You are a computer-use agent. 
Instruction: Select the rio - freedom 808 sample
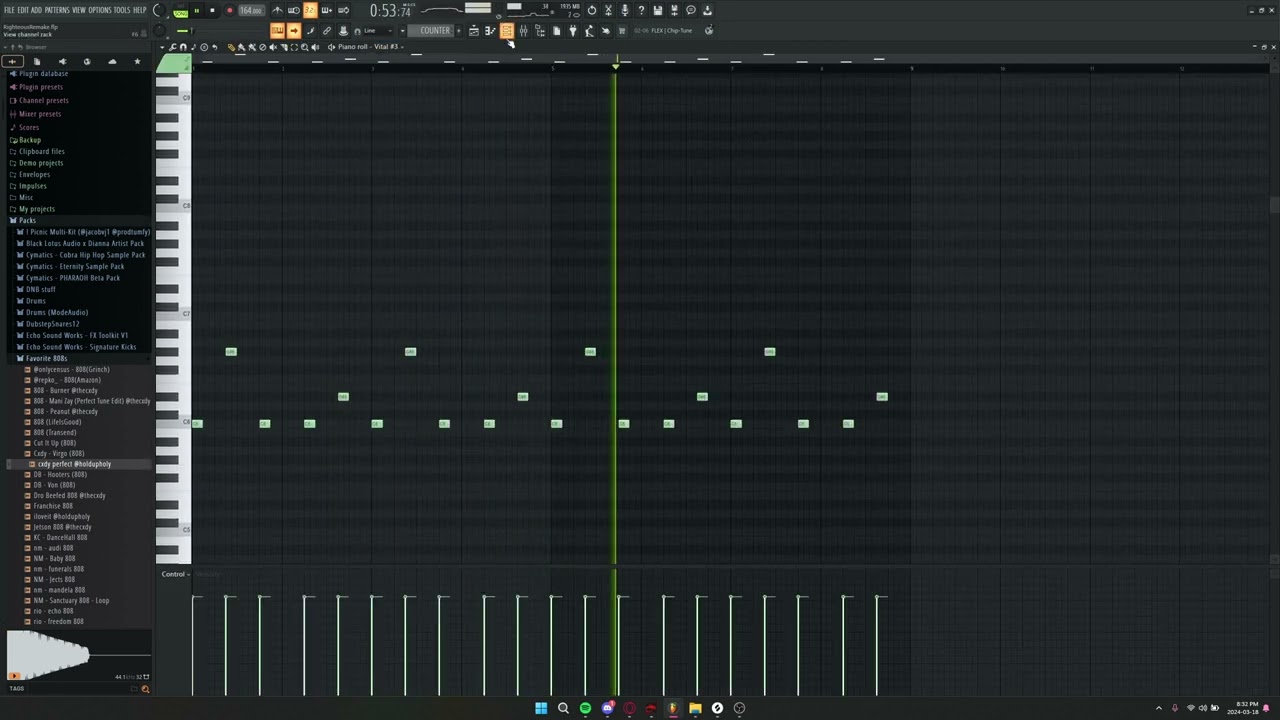tap(58, 621)
